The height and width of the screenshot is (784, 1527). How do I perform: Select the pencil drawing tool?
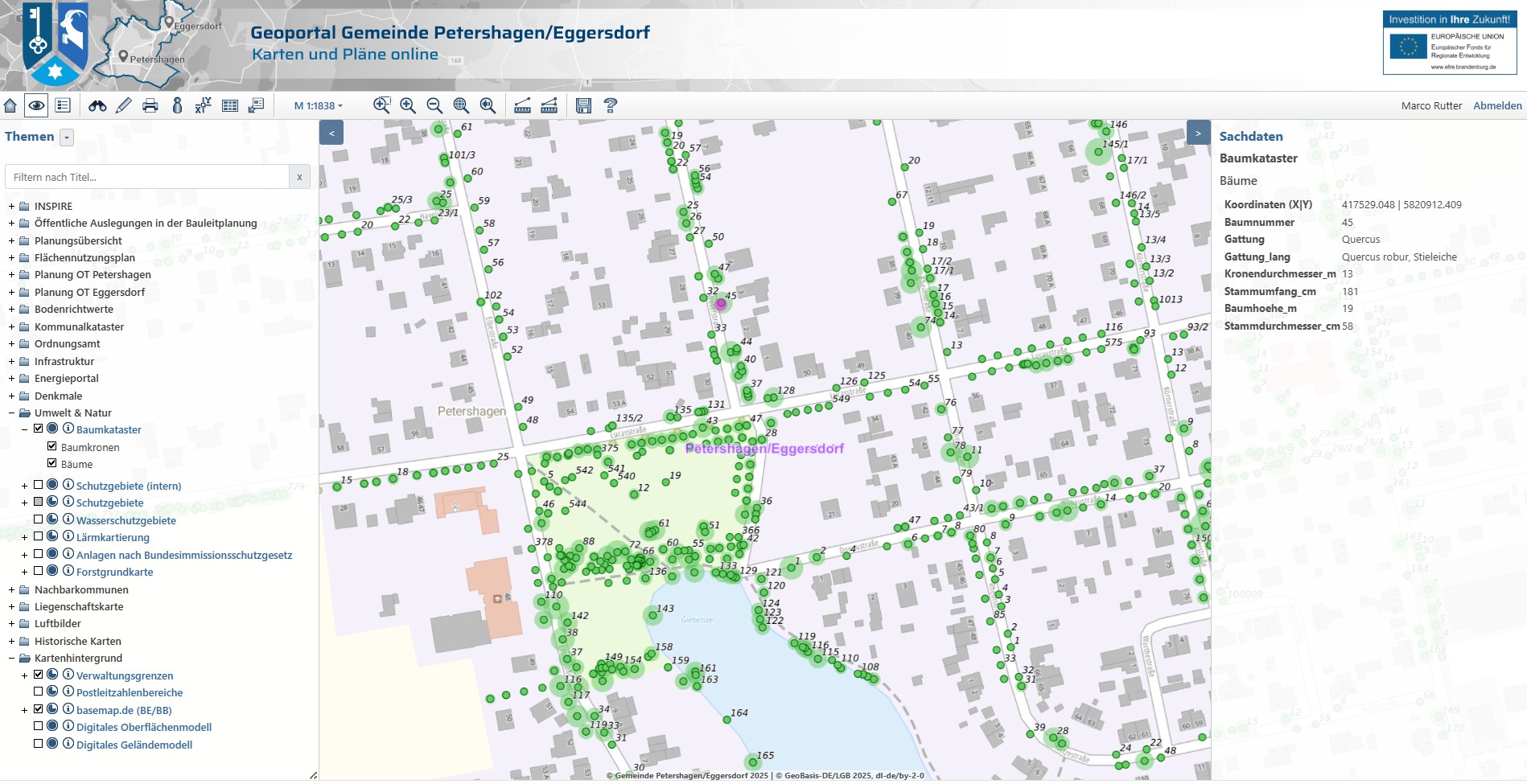(124, 105)
